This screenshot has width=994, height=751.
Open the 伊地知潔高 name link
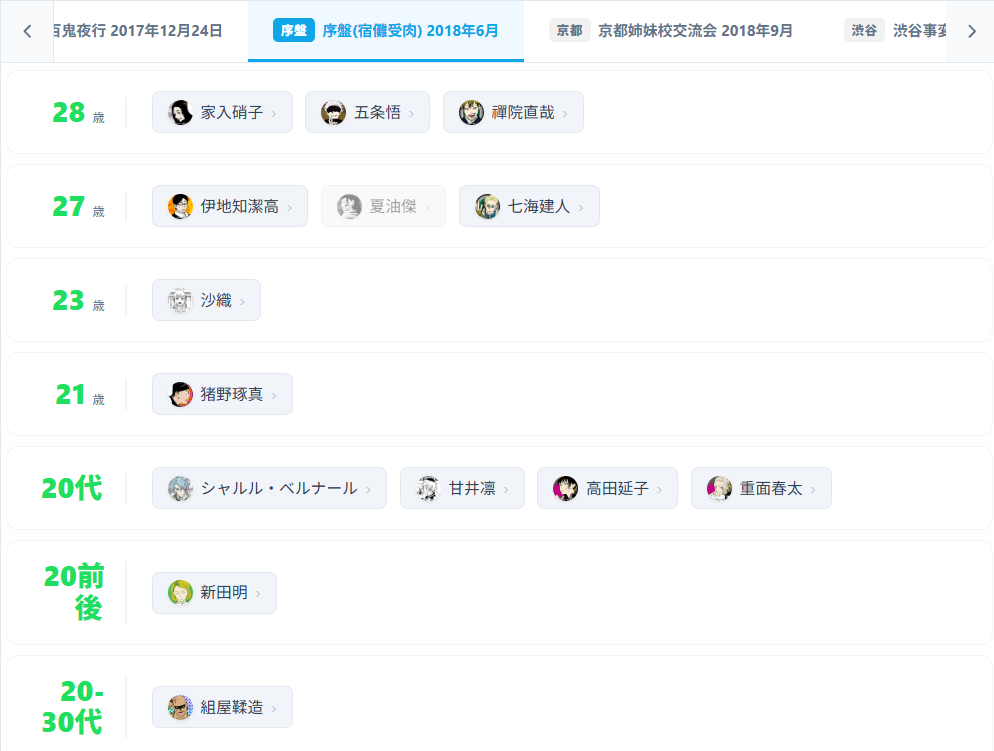[240, 206]
